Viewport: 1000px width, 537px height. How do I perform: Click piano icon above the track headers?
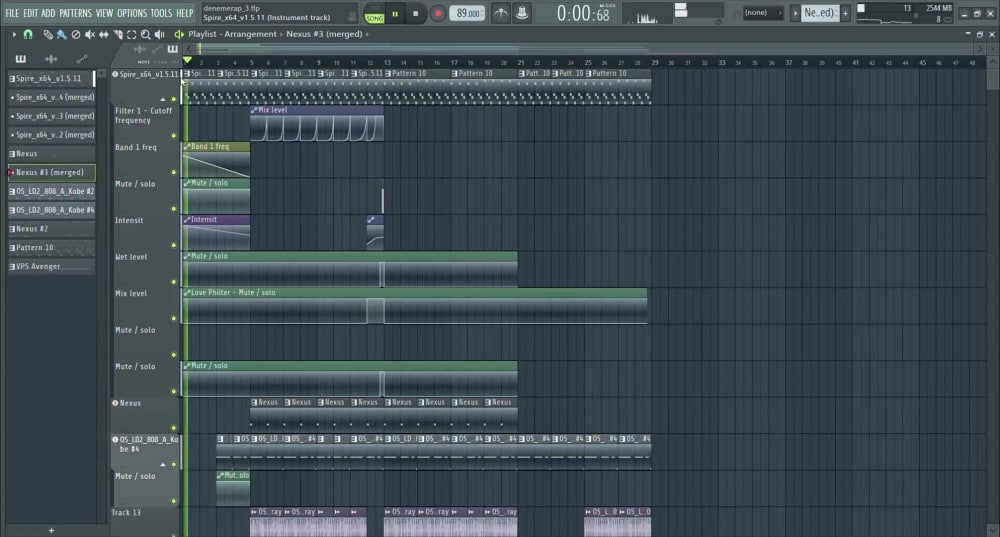pyautogui.click(x=173, y=49)
